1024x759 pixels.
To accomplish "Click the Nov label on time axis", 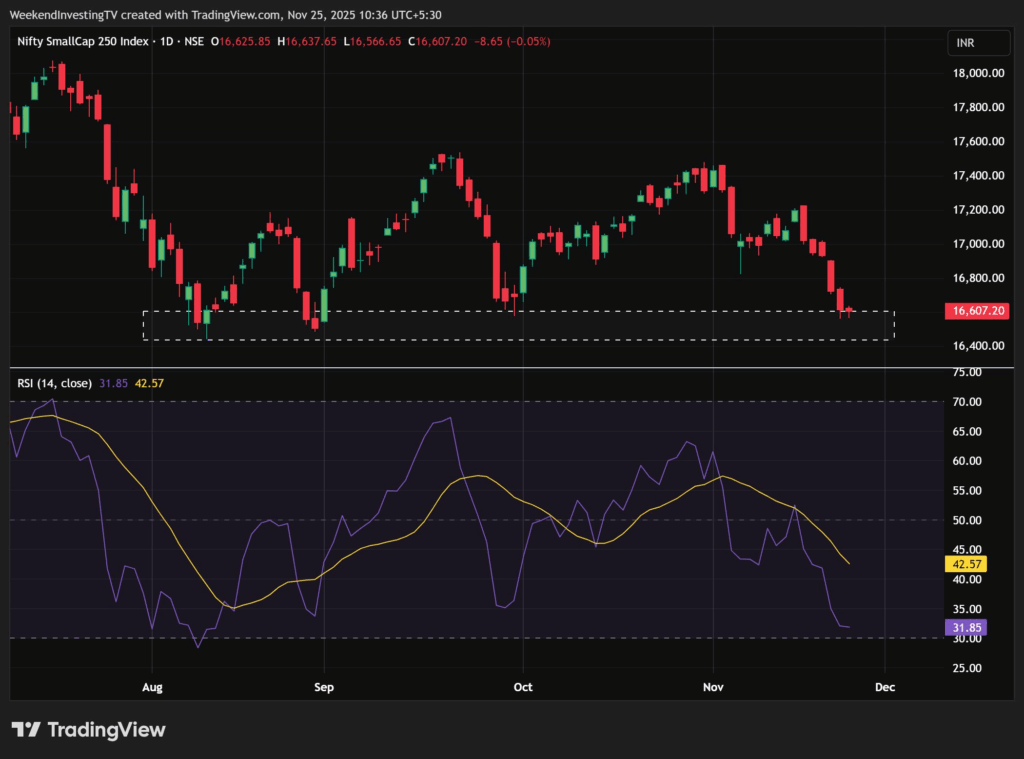I will point(713,687).
